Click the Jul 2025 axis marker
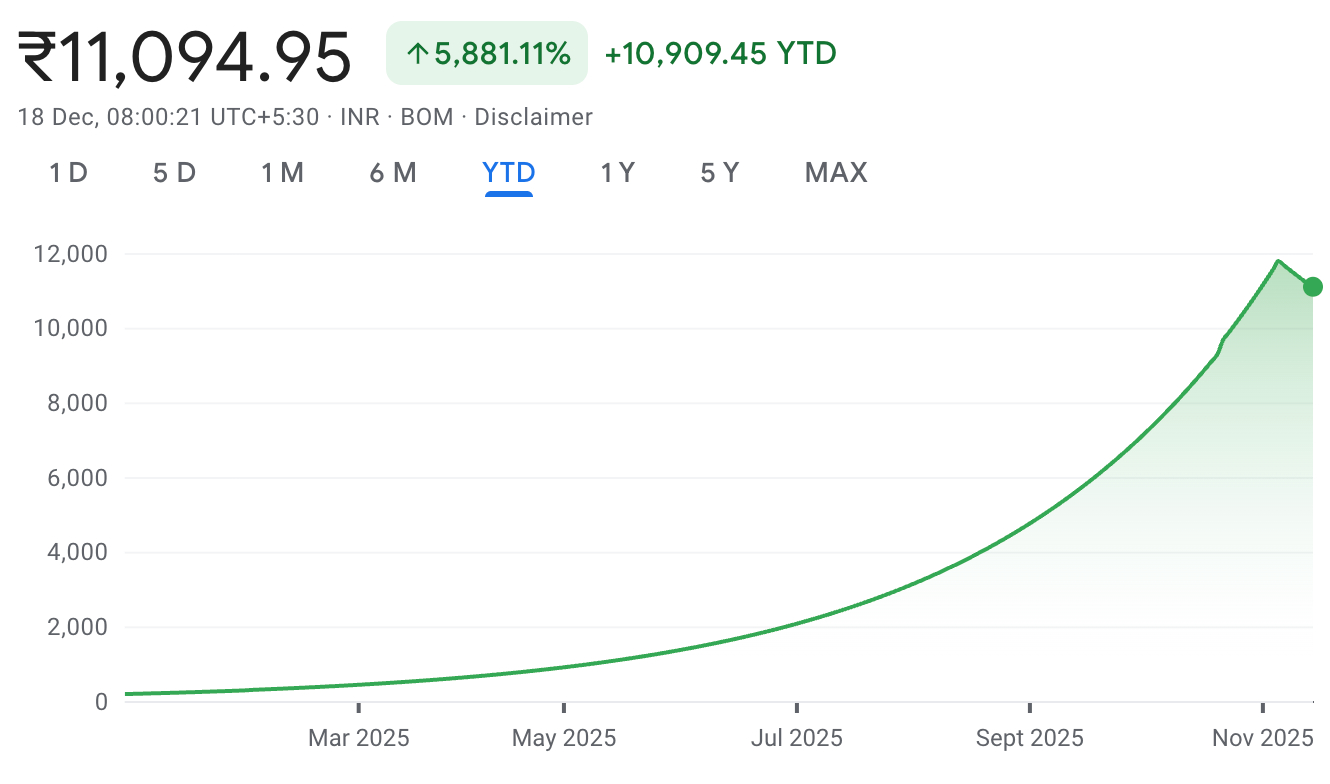The height and width of the screenshot is (784, 1330). click(797, 738)
